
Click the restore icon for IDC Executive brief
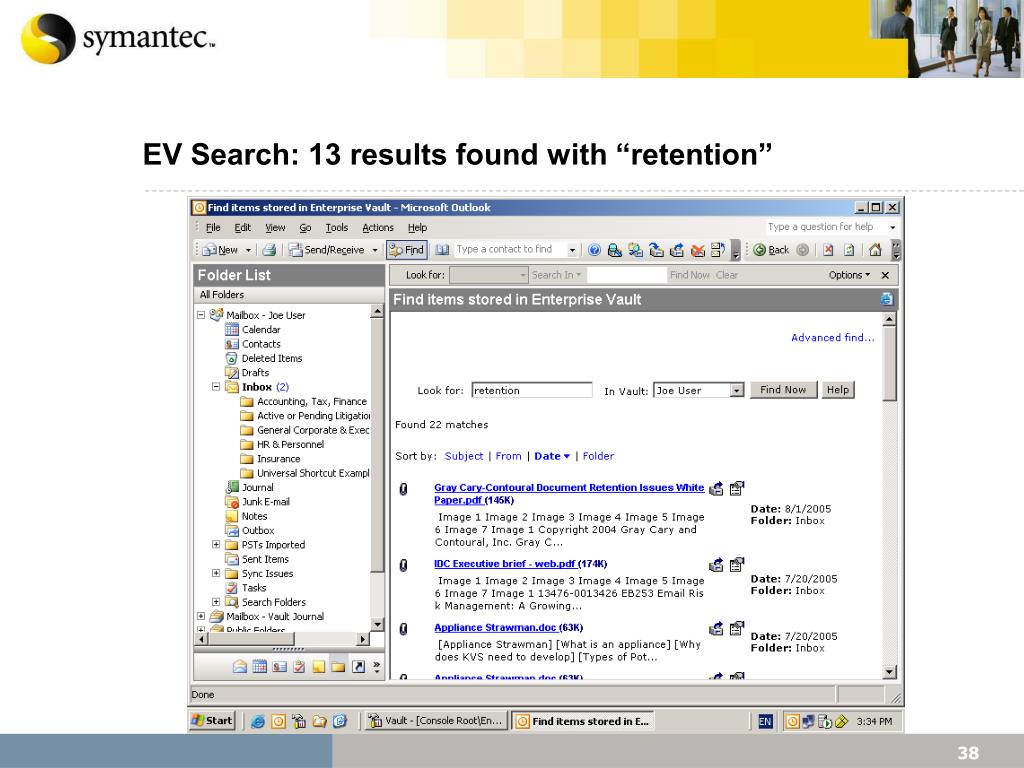716,564
